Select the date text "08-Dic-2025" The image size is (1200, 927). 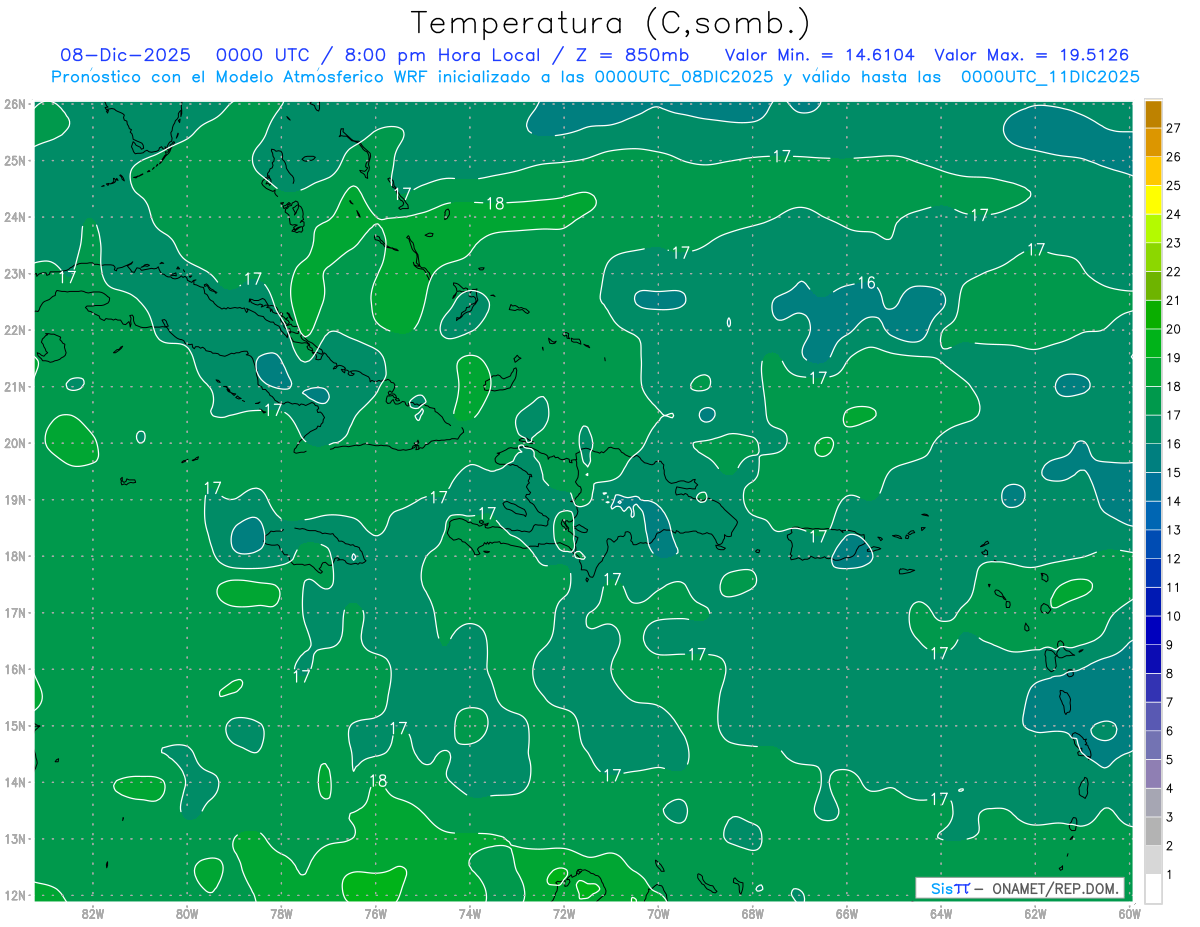pos(126,55)
